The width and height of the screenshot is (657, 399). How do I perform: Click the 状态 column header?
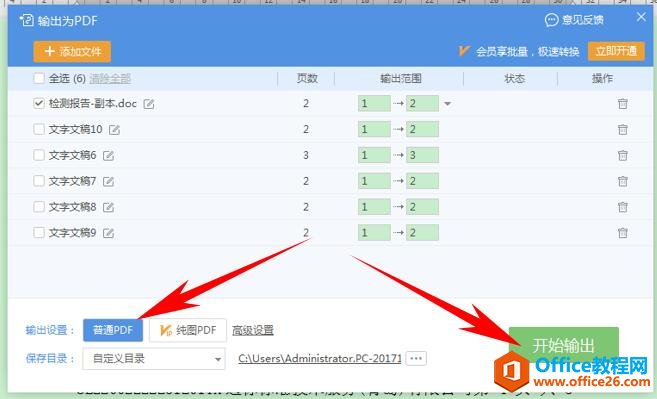(x=514, y=78)
